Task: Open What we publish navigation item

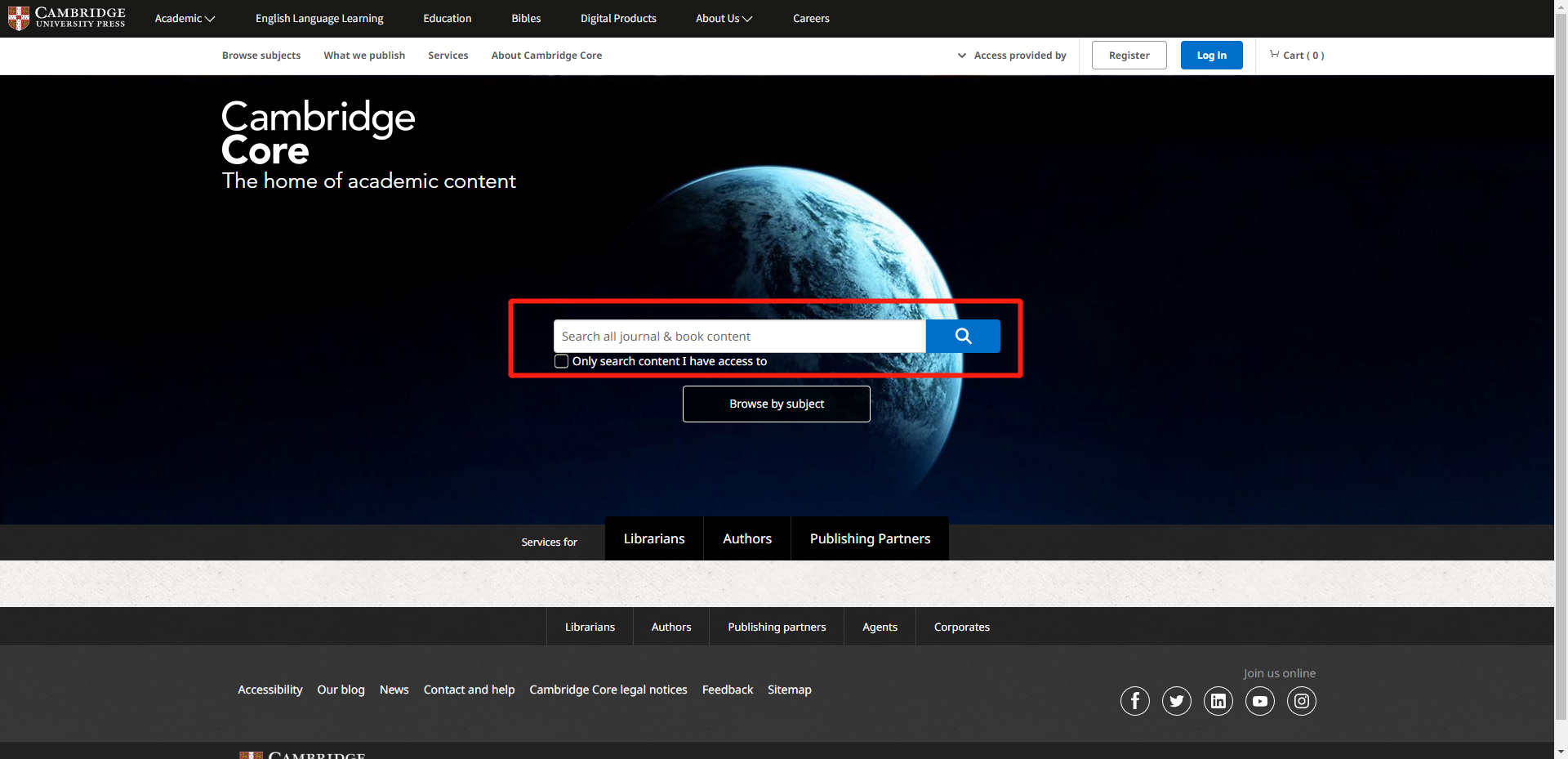Action: (x=364, y=55)
